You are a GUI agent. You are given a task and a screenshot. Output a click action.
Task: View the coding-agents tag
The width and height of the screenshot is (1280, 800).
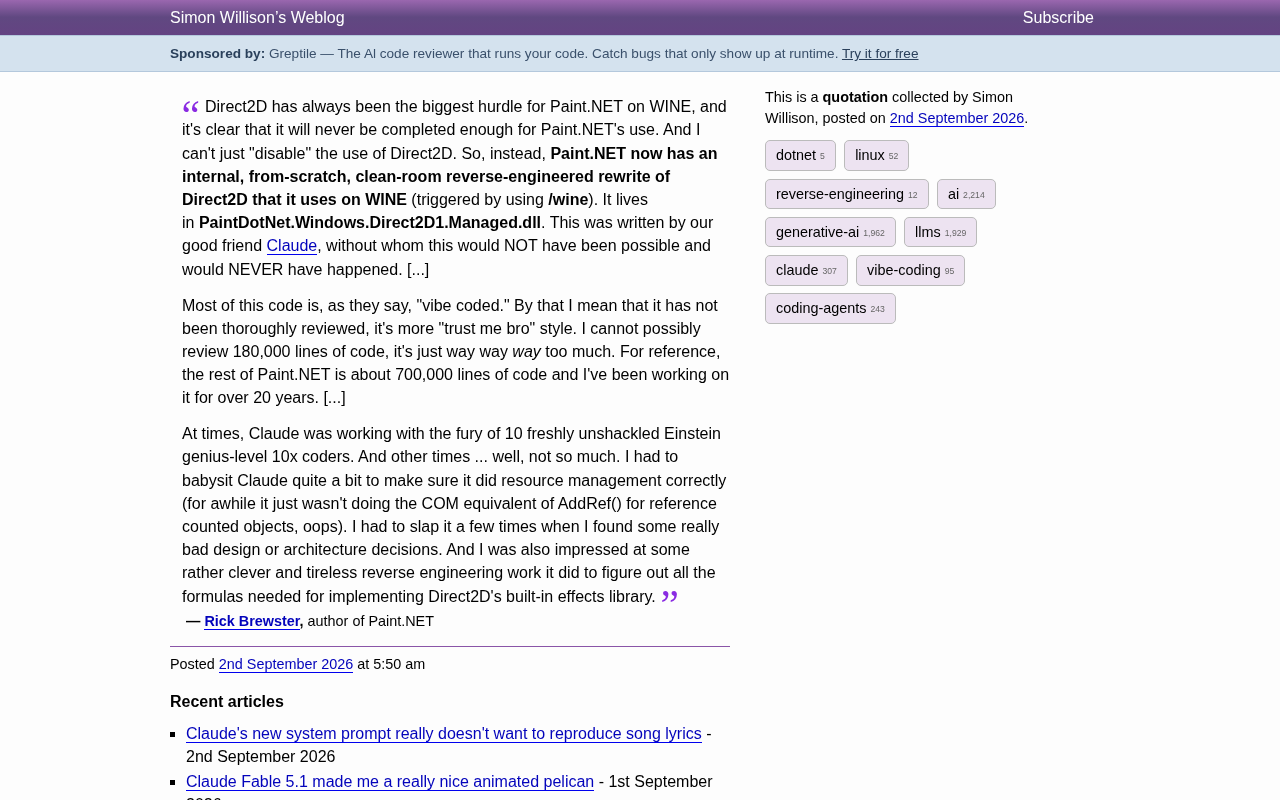coord(830,308)
